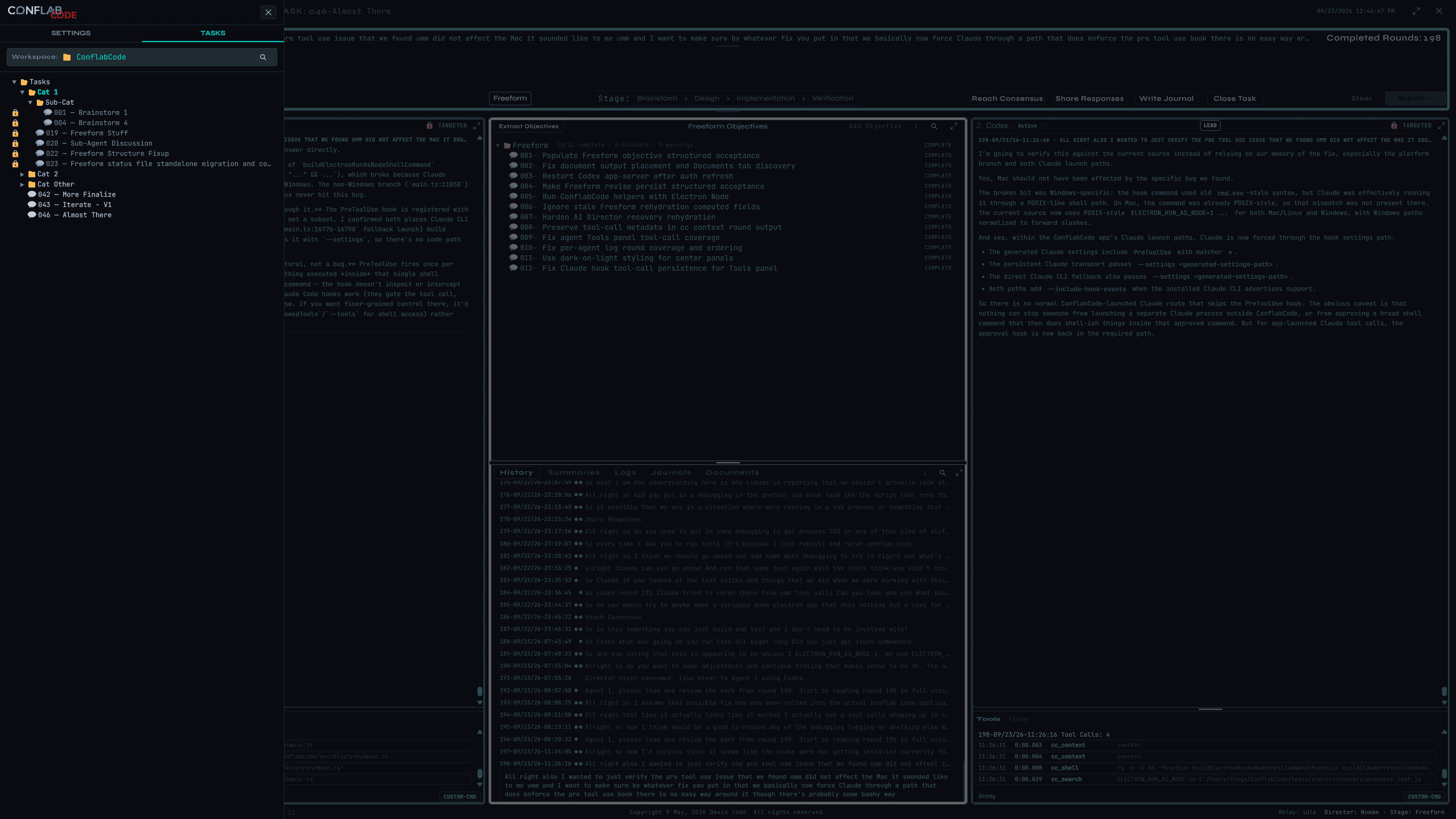1456x819 pixels.
Task: Toggle the LEAD badge on the Codex agent
Action: click(1210, 126)
